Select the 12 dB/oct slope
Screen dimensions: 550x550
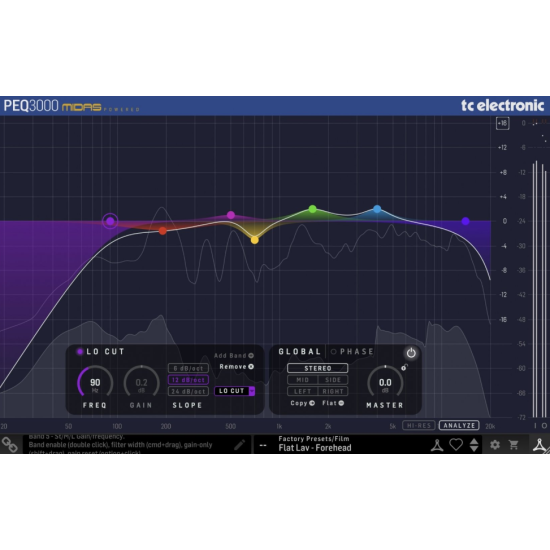(x=188, y=380)
